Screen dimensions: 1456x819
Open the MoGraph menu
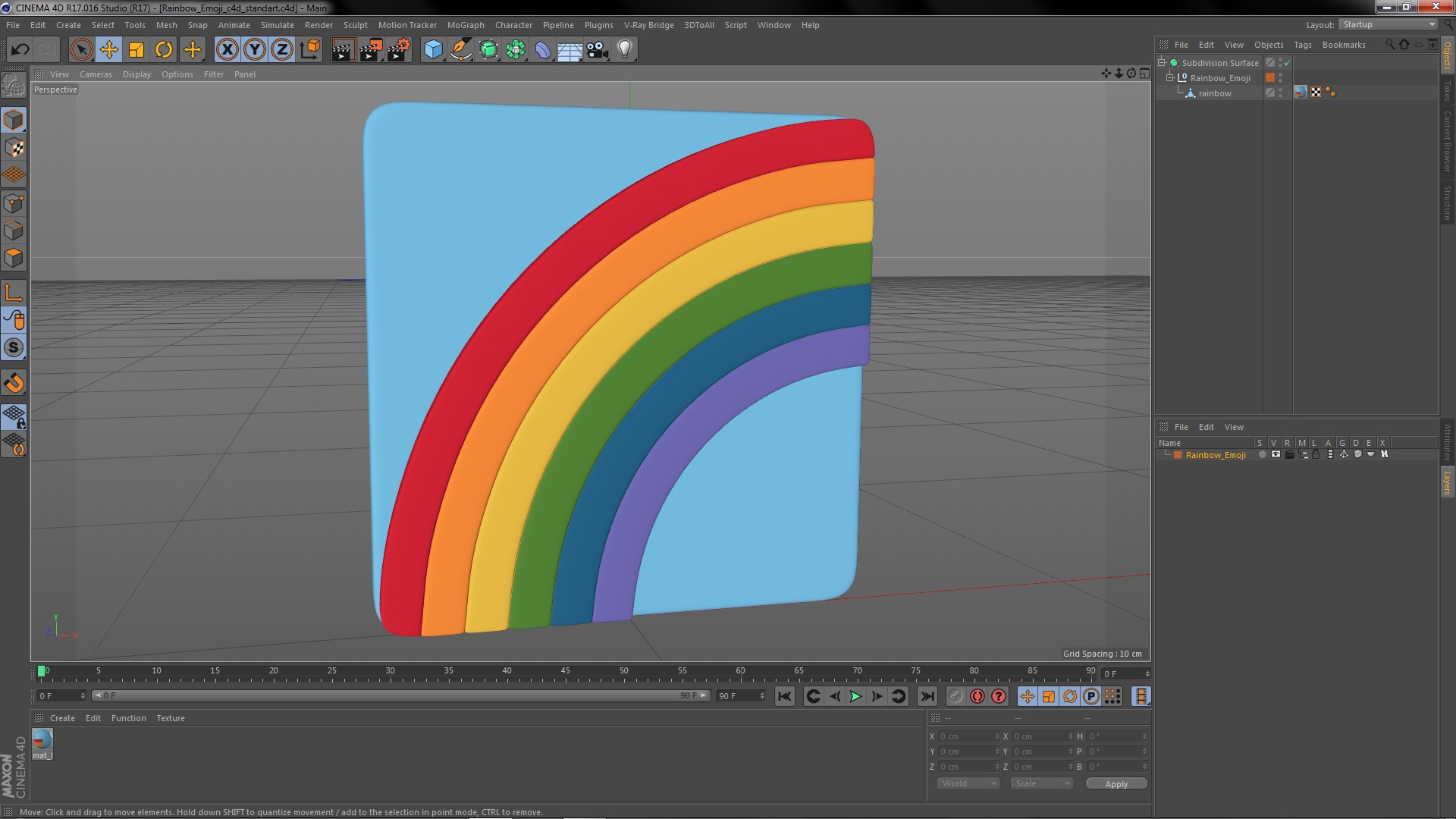tap(465, 25)
